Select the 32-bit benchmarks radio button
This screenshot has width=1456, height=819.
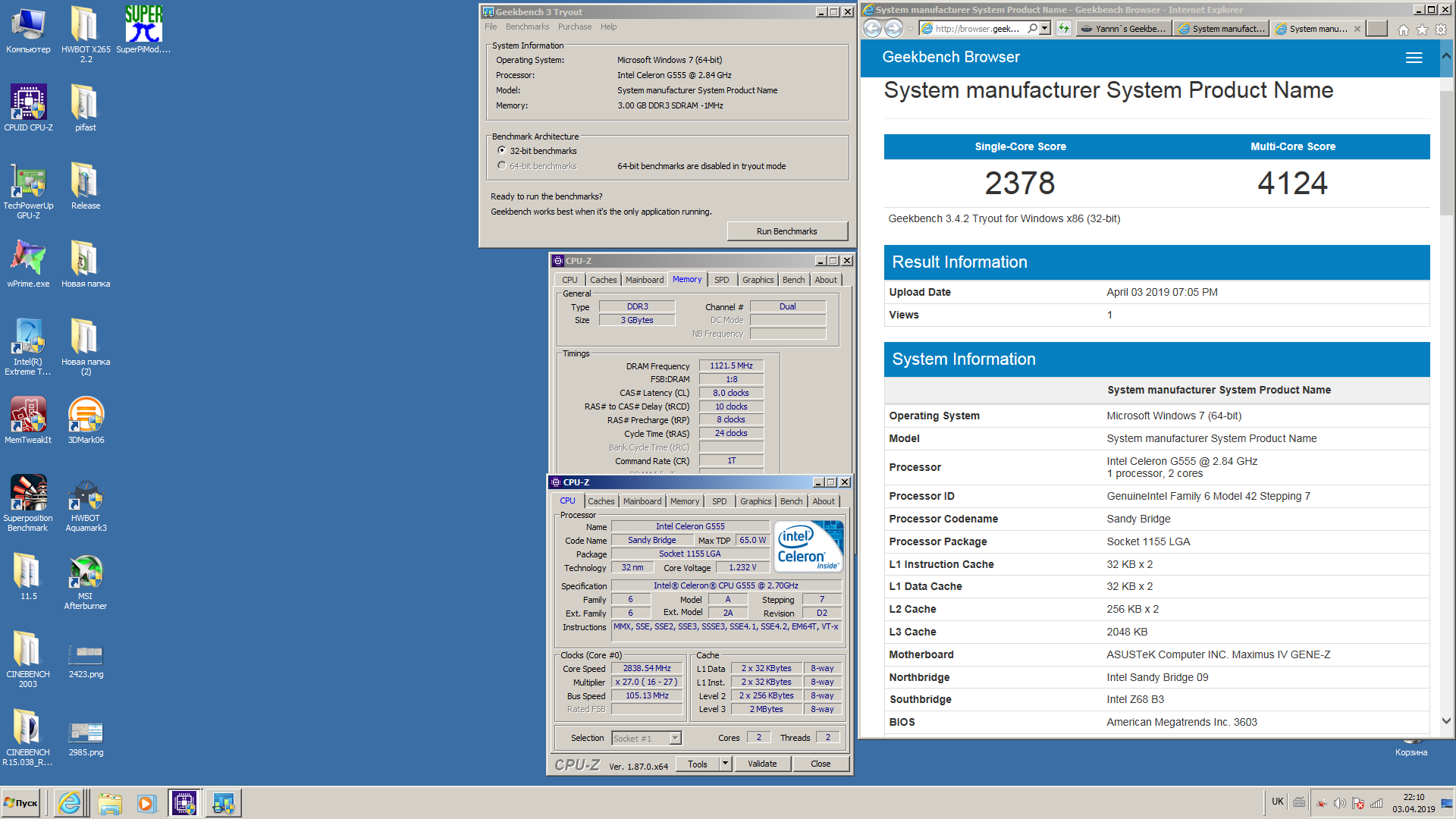pos(502,151)
